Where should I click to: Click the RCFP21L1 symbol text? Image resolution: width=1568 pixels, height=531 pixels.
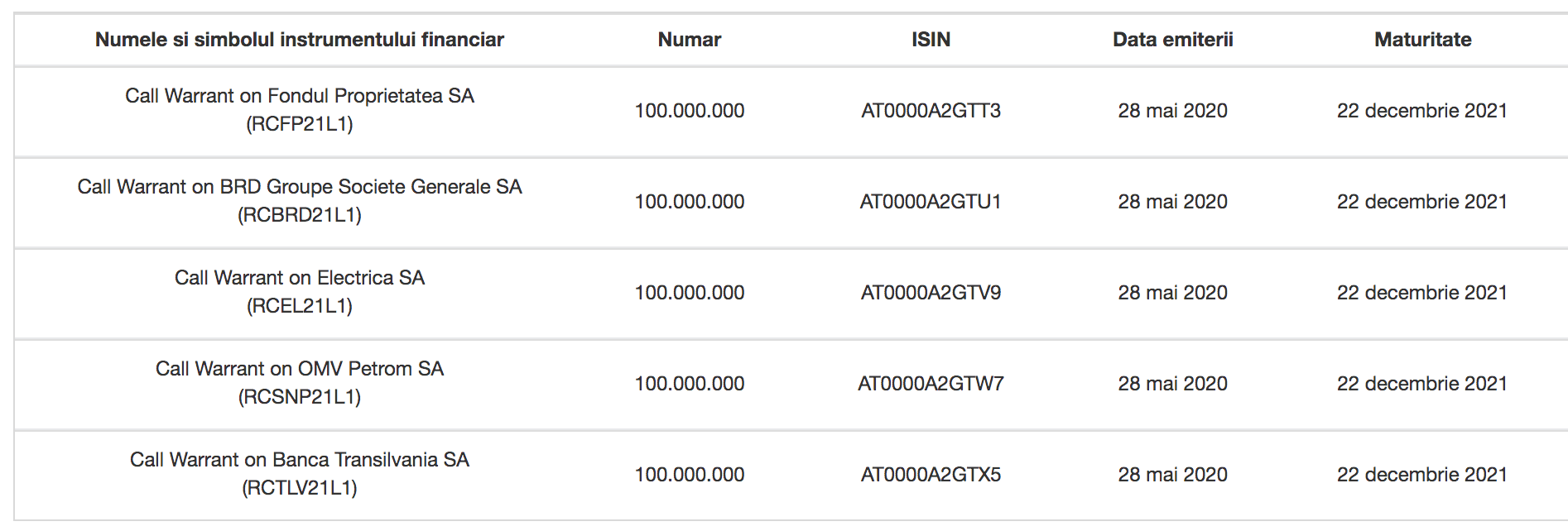point(300,124)
